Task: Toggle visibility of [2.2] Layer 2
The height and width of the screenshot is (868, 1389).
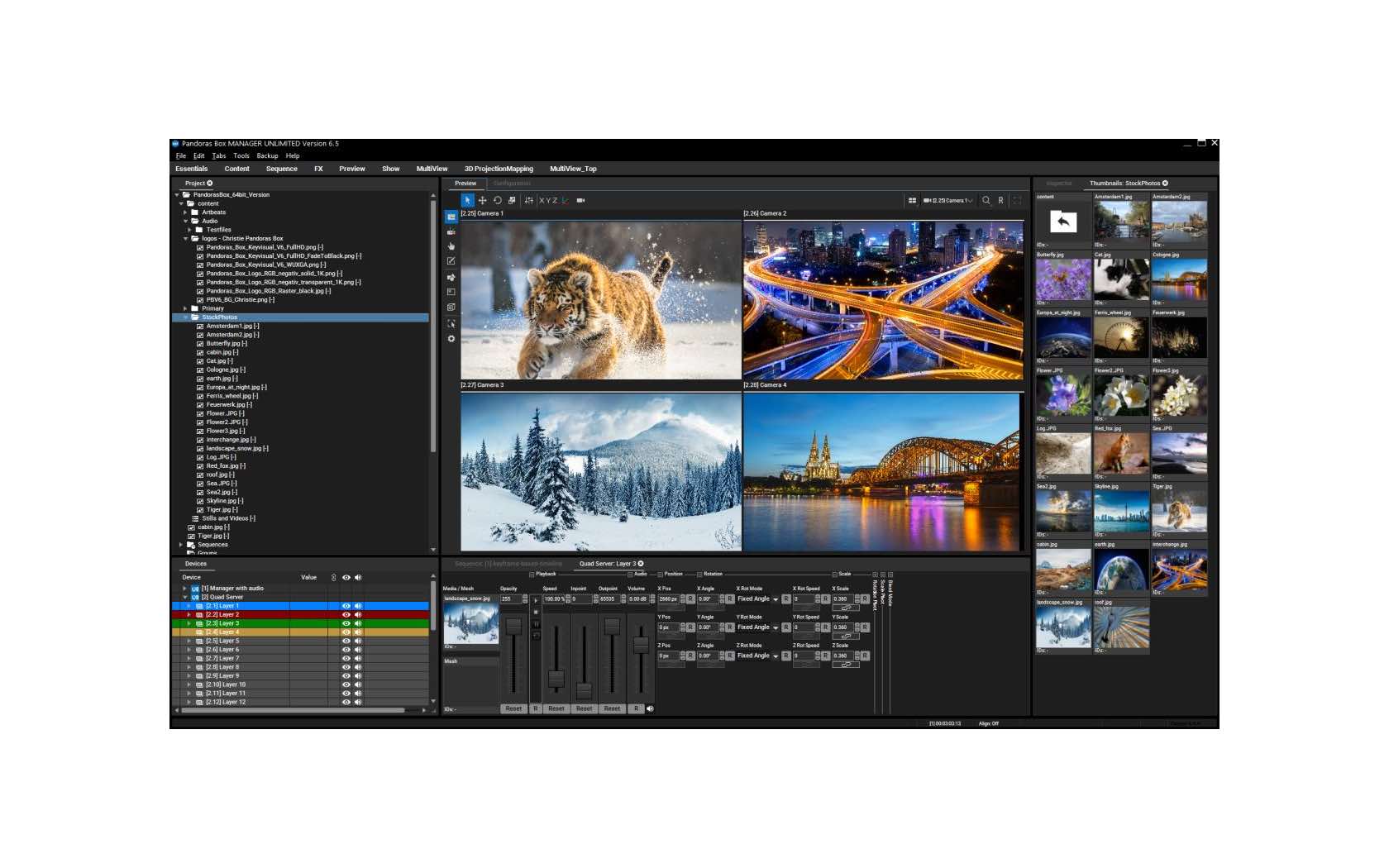Action: pos(346,615)
